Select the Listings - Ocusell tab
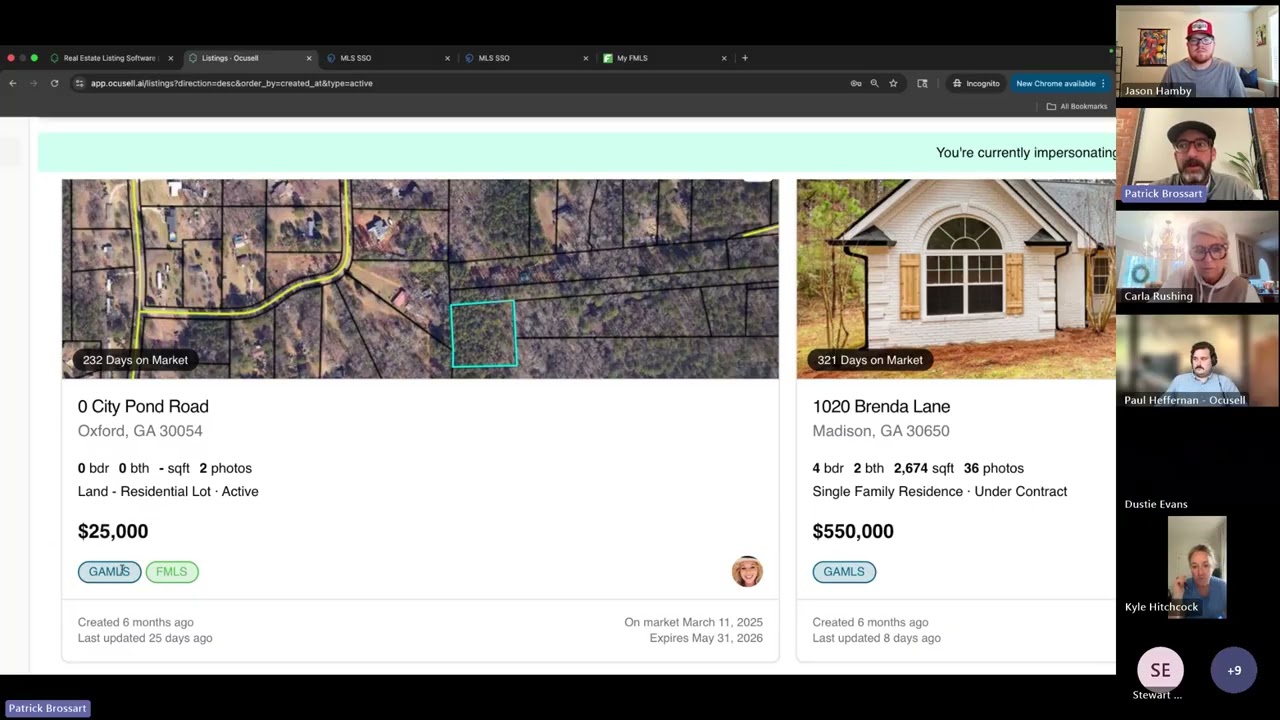This screenshot has height=720, width=1280. [248, 58]
